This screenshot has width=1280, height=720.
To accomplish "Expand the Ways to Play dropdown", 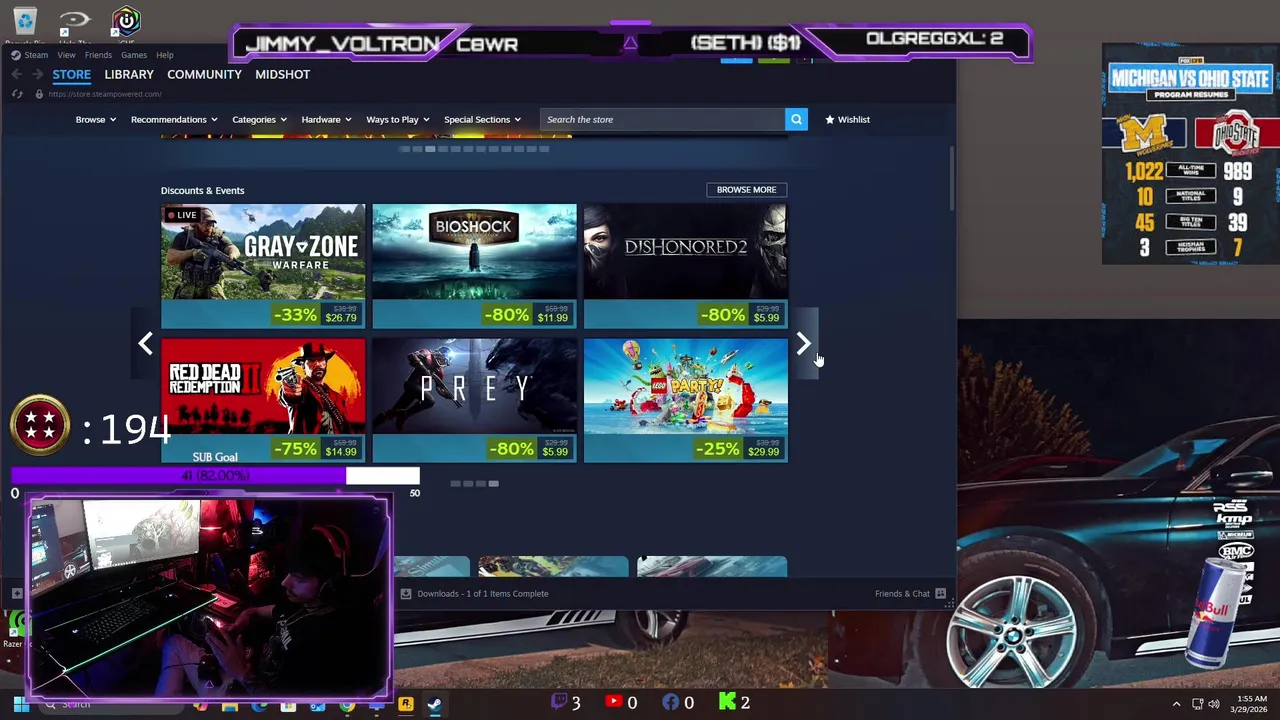I will (x=398, y=119).
